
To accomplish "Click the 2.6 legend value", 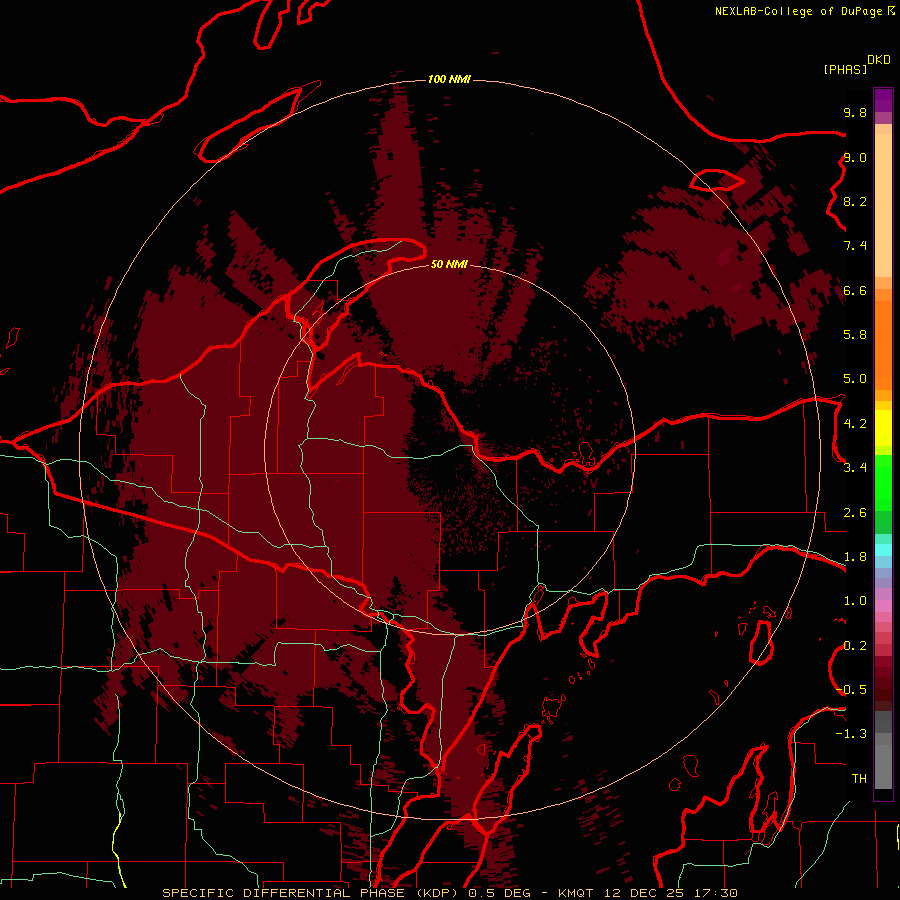I will 855,513.
